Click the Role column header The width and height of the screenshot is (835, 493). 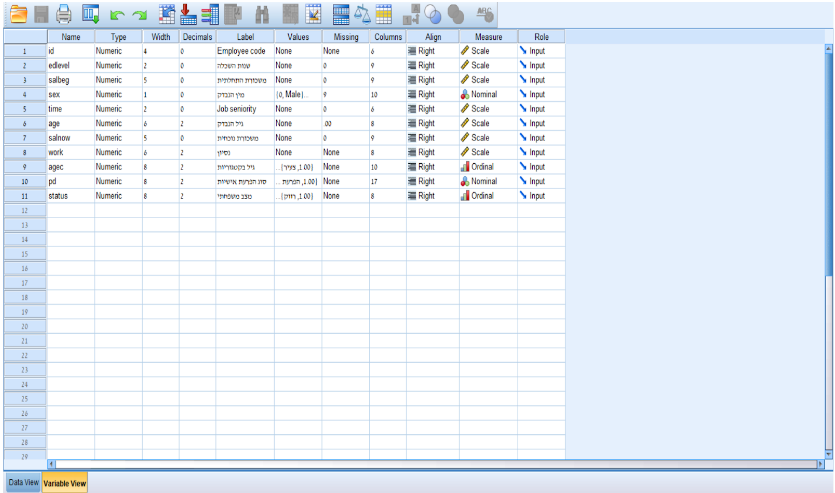541,37
